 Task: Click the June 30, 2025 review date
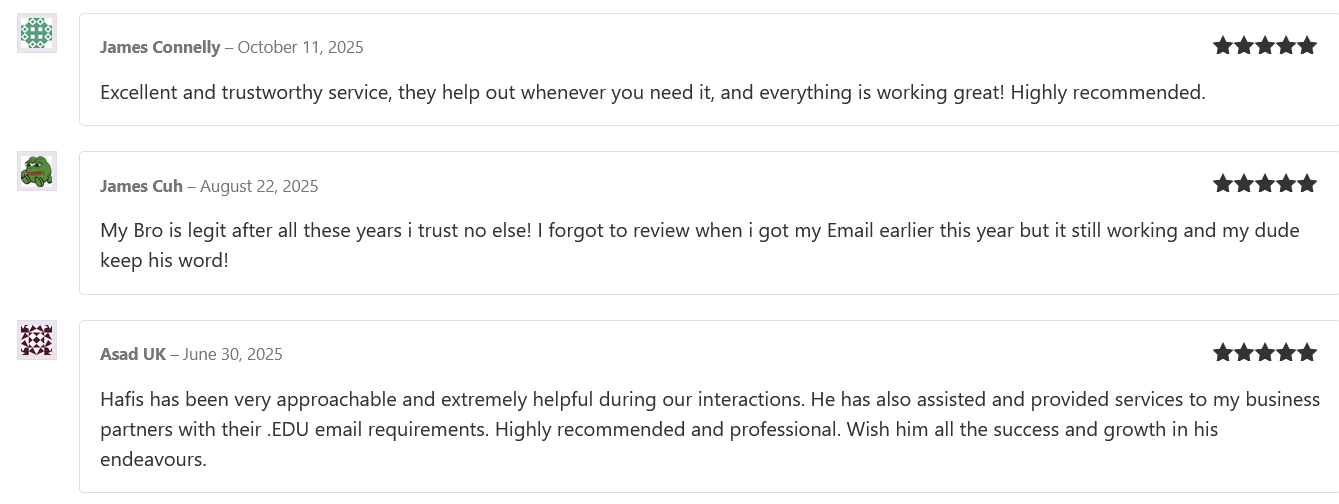click(x=233, y=354)
